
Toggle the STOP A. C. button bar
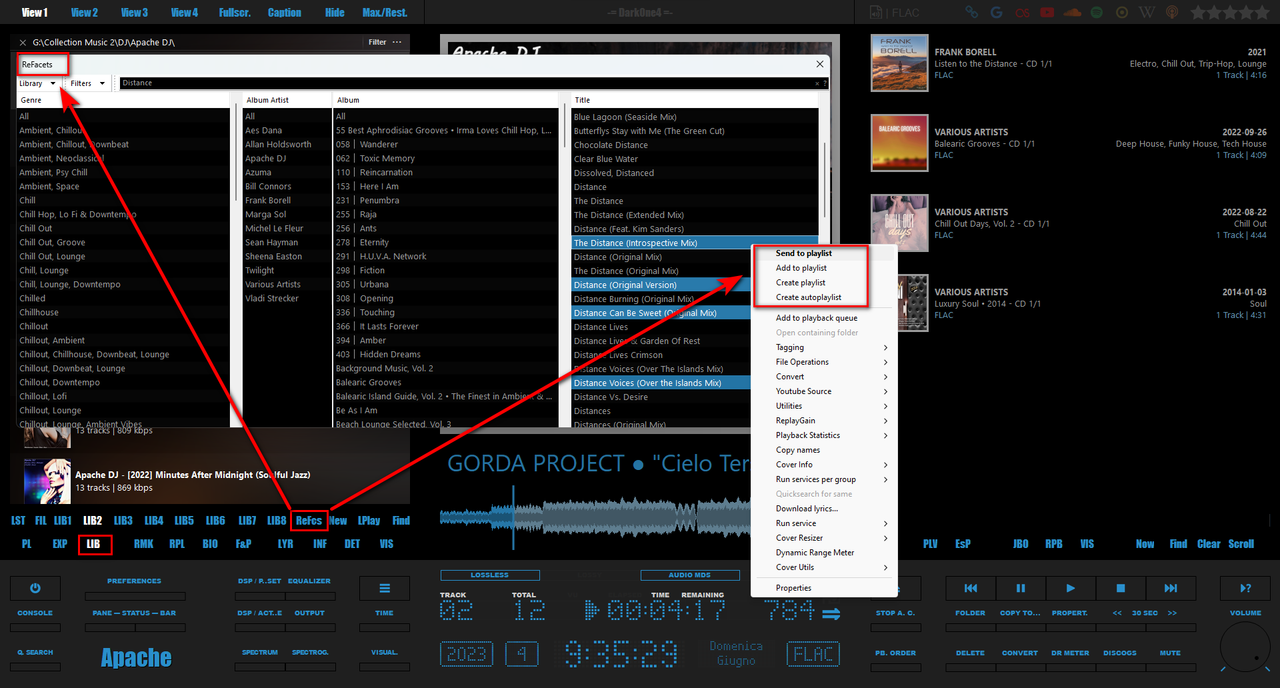(x=895, y=626)
